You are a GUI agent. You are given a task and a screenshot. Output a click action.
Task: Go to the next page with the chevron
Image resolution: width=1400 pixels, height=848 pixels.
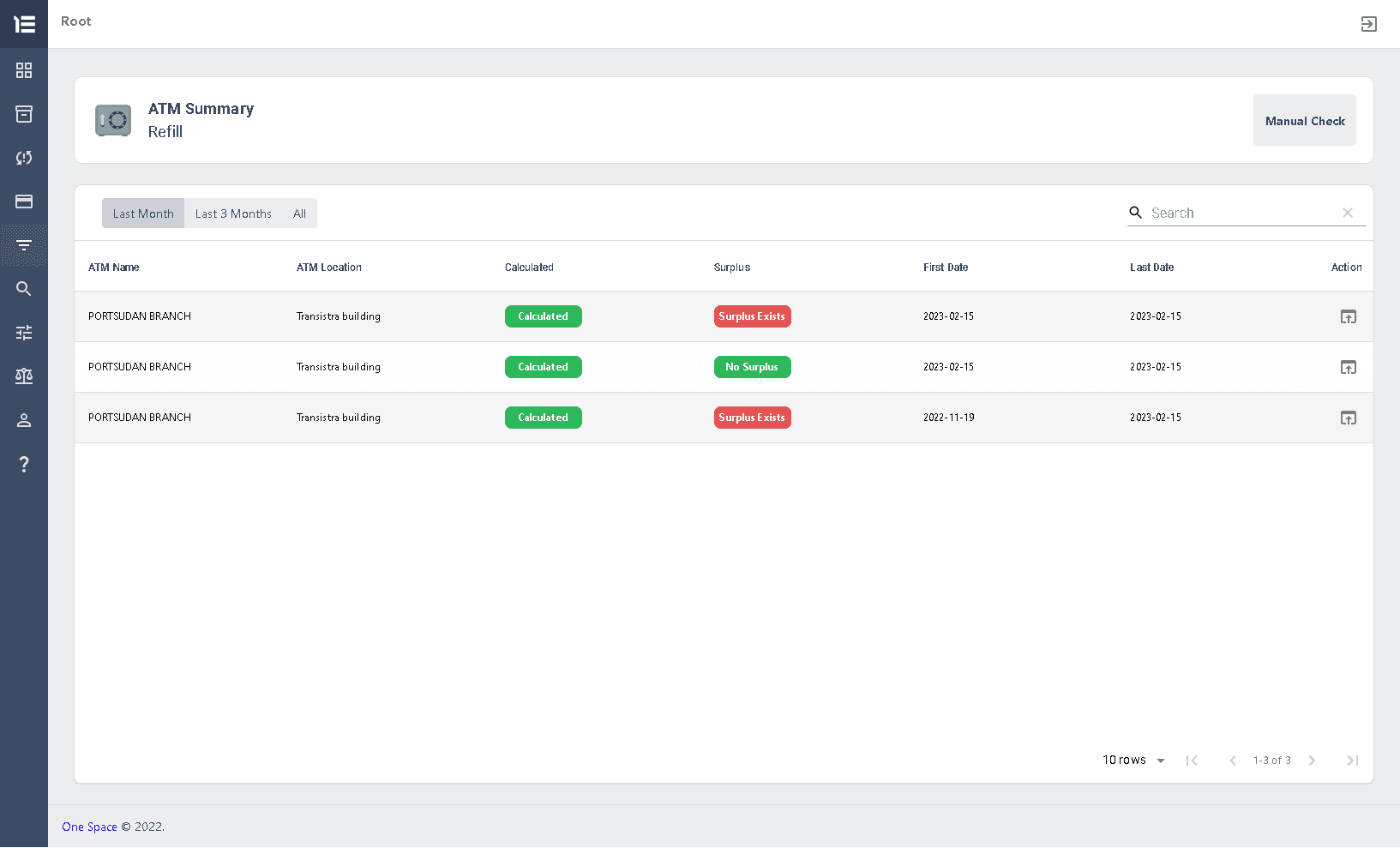(1313, 760)
